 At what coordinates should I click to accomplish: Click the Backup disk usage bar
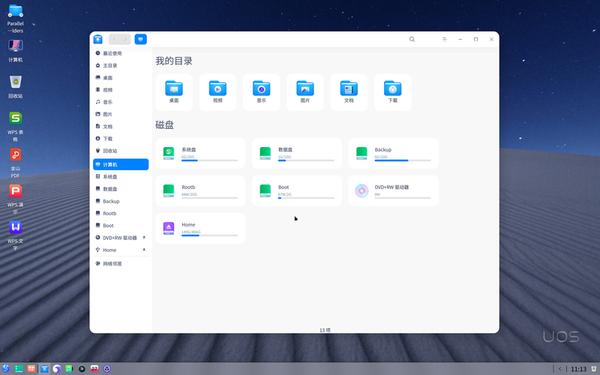point(403,161)
